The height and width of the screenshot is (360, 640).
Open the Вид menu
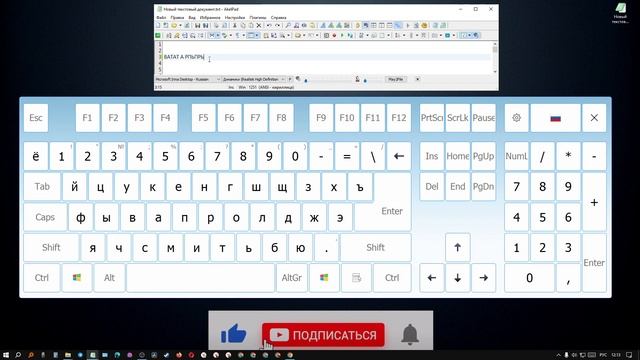pyautogui.click(x=192, y=18)
